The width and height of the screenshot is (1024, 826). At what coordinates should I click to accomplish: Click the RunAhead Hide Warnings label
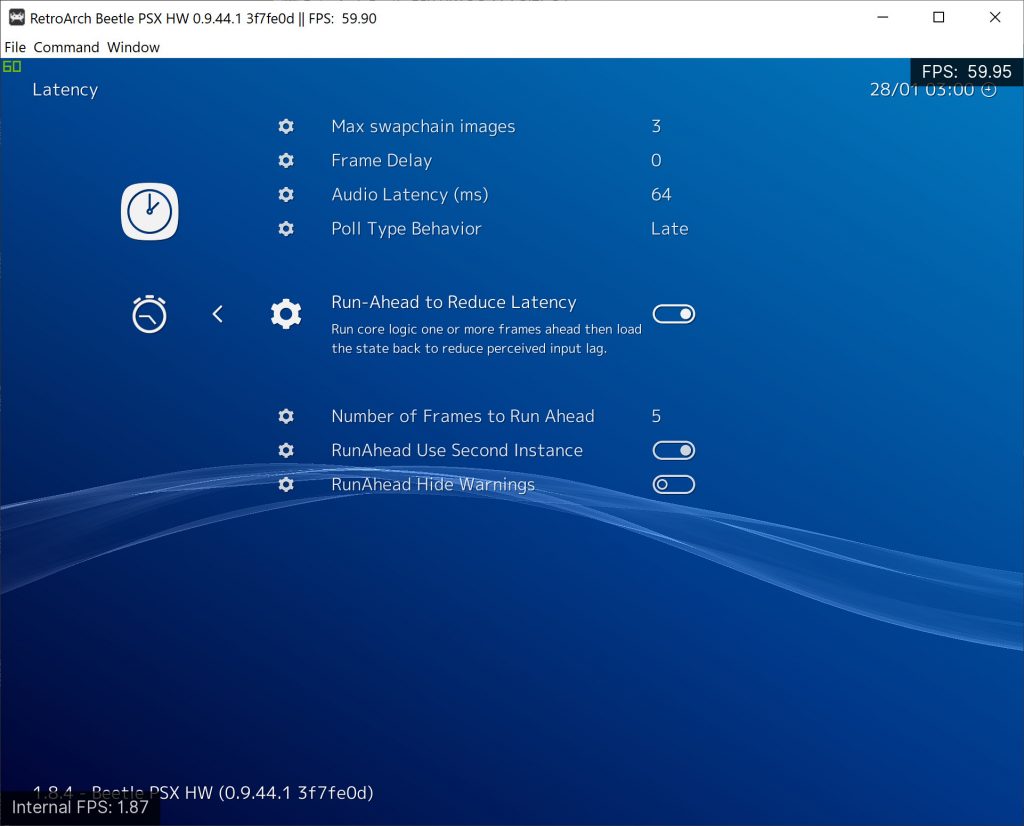(433, 484)
